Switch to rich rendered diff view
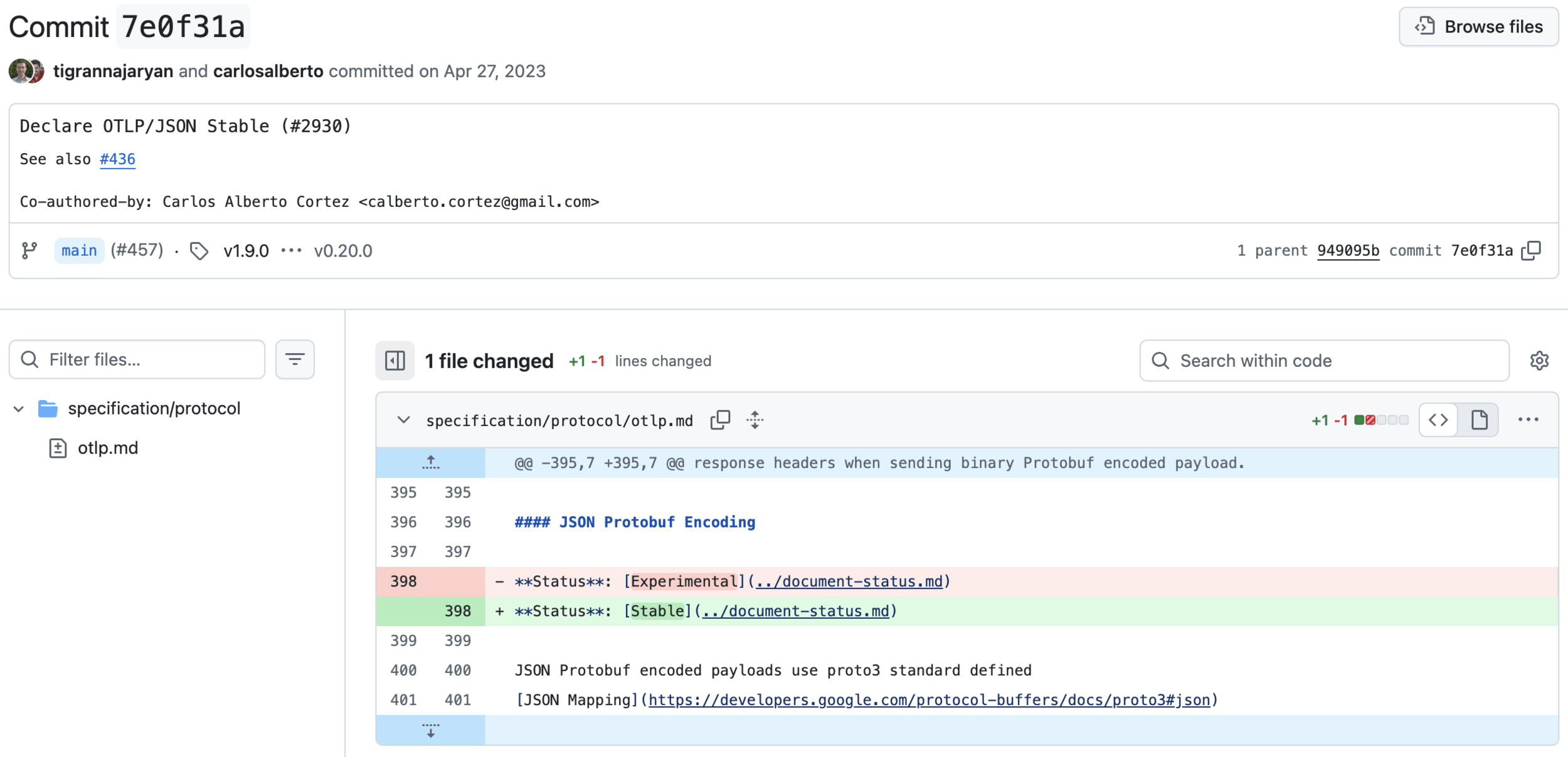The width and height of the screenshot is (1568, 757). pos(1479,420)
